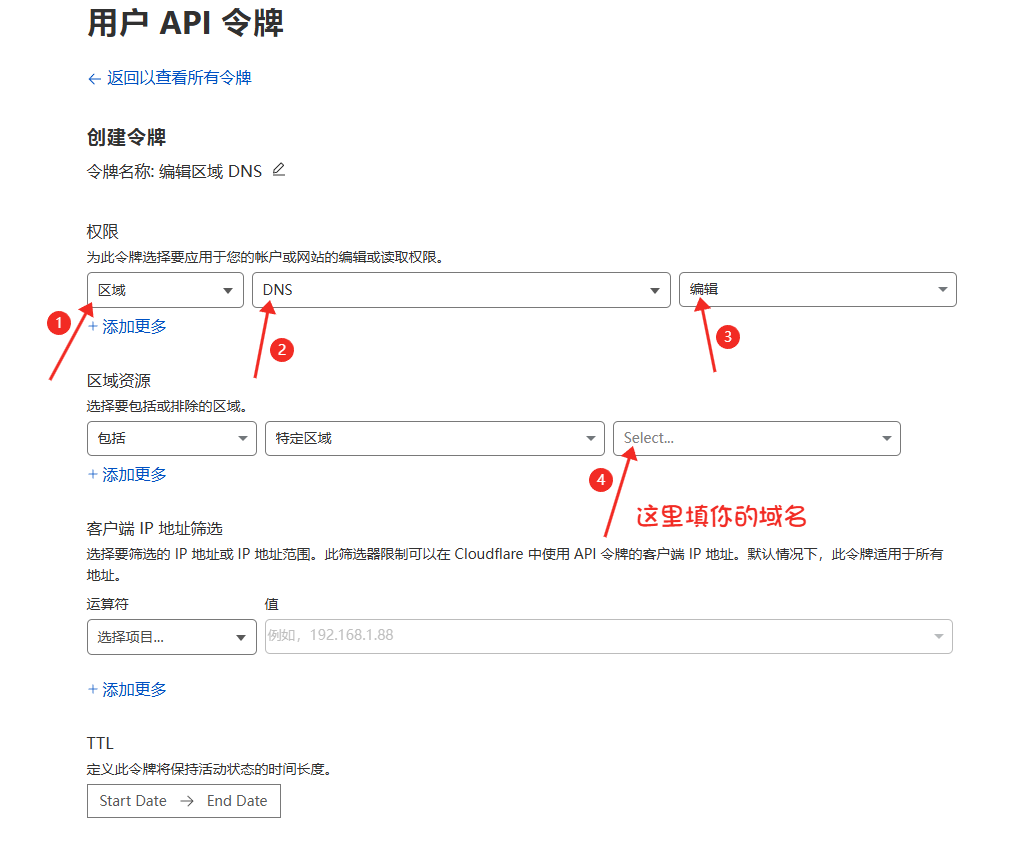Click the IP address value input field

600,637
